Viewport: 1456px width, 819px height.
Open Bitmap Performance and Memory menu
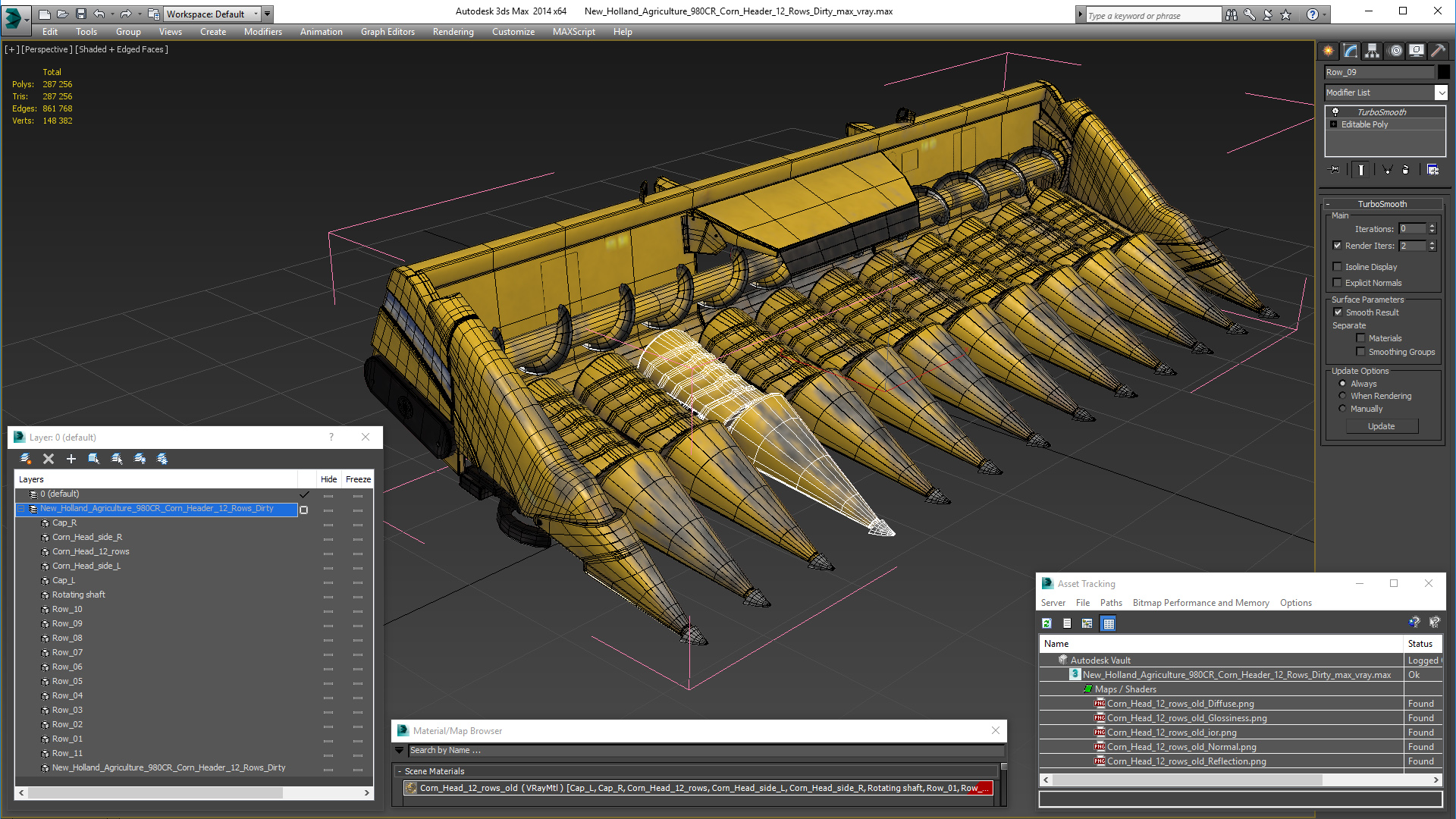1200,603
